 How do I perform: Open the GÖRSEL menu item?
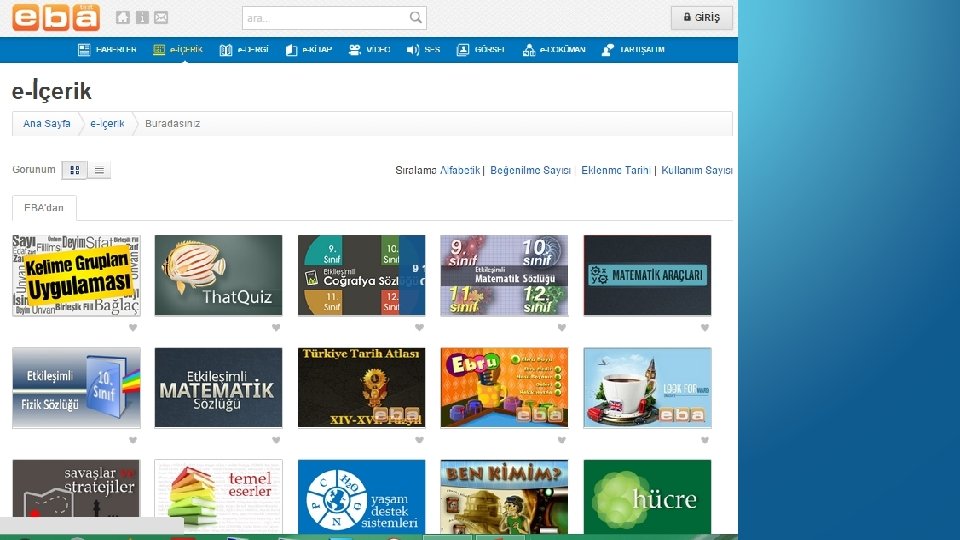[481, 50]
